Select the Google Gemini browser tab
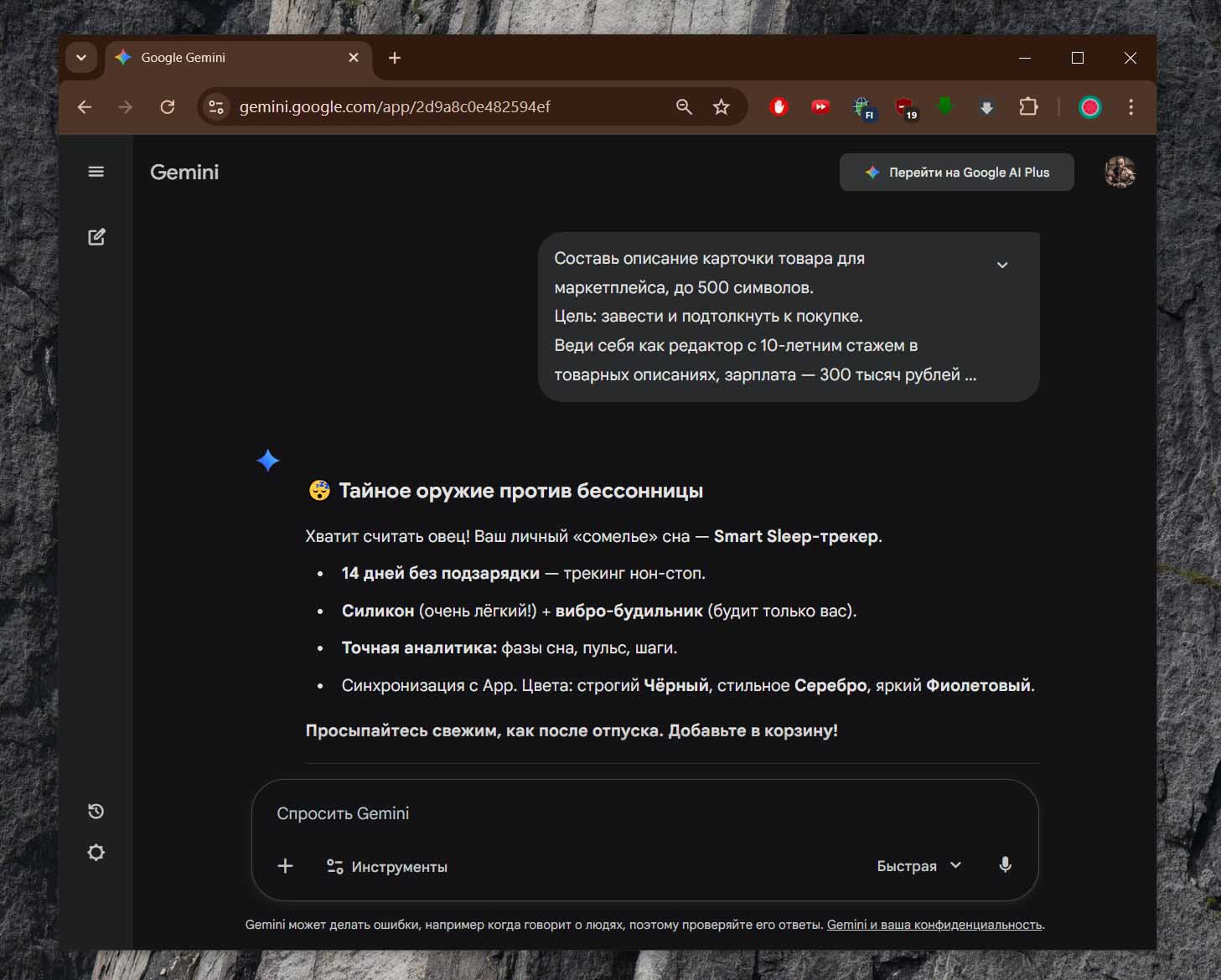 226,58
